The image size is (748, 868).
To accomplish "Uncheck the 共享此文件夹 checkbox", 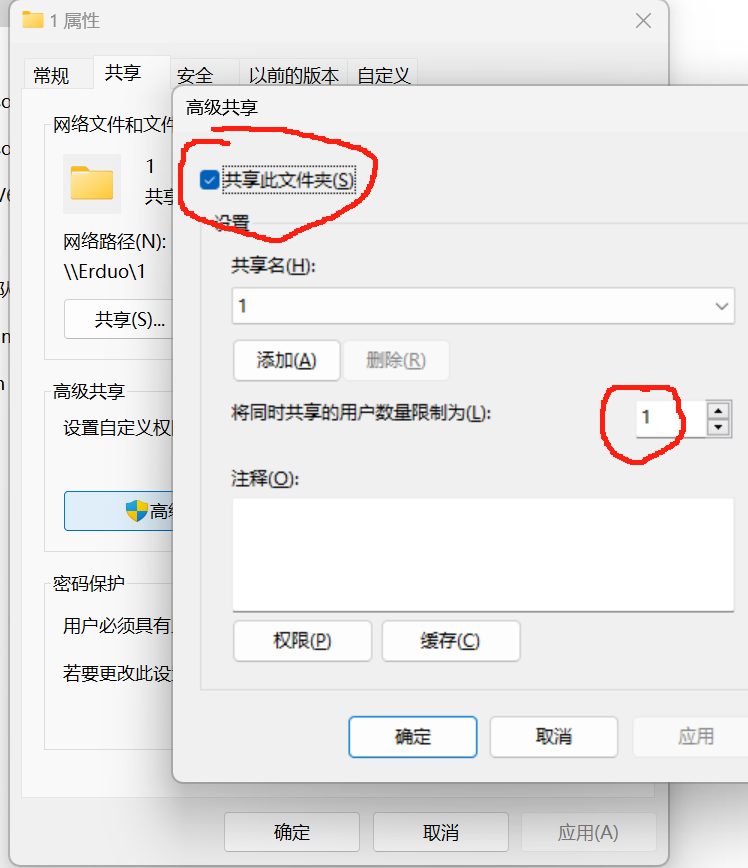I will pos(209,180).
